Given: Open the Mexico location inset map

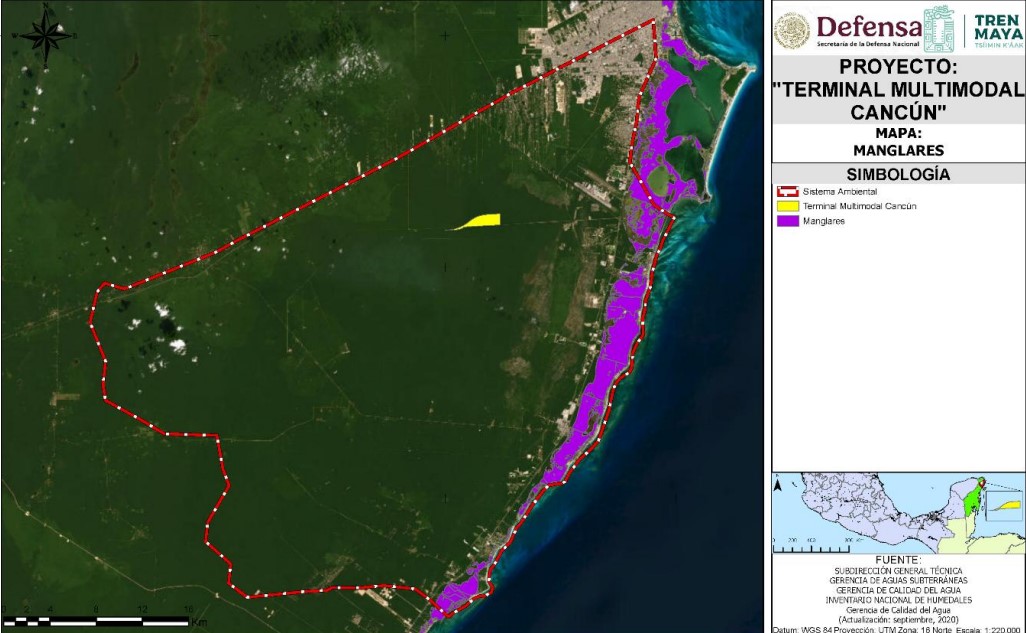Looking at the screenshot, I should [897, 513].
